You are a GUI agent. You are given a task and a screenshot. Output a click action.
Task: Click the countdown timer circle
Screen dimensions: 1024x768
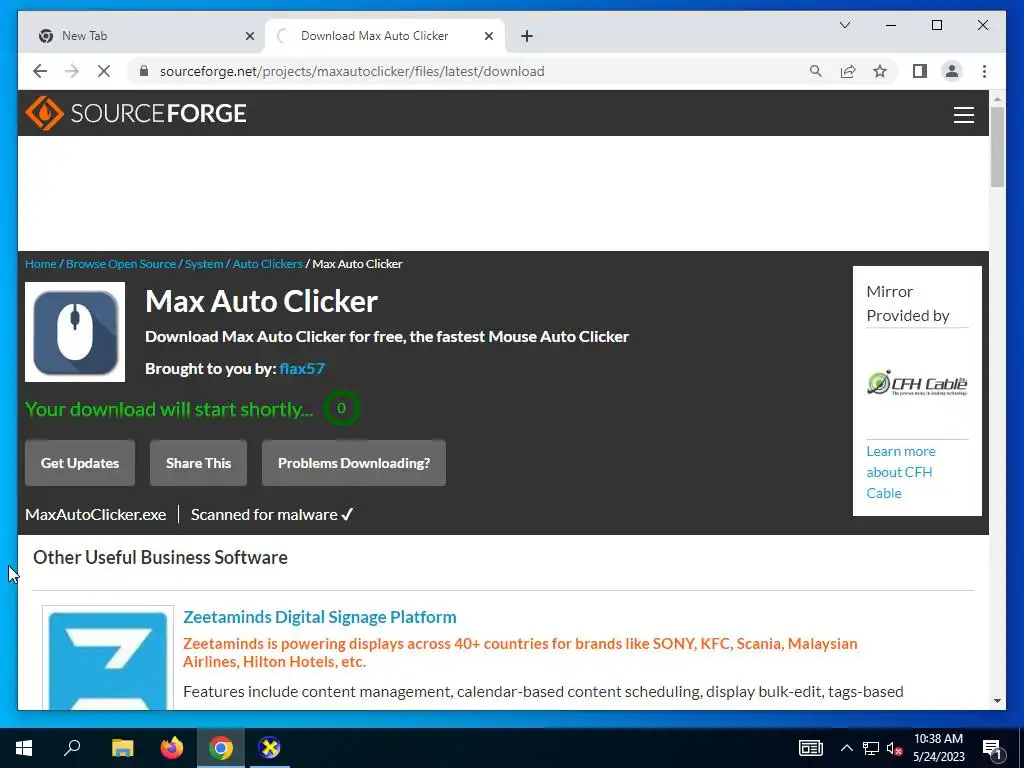click(x=341, y=408)
